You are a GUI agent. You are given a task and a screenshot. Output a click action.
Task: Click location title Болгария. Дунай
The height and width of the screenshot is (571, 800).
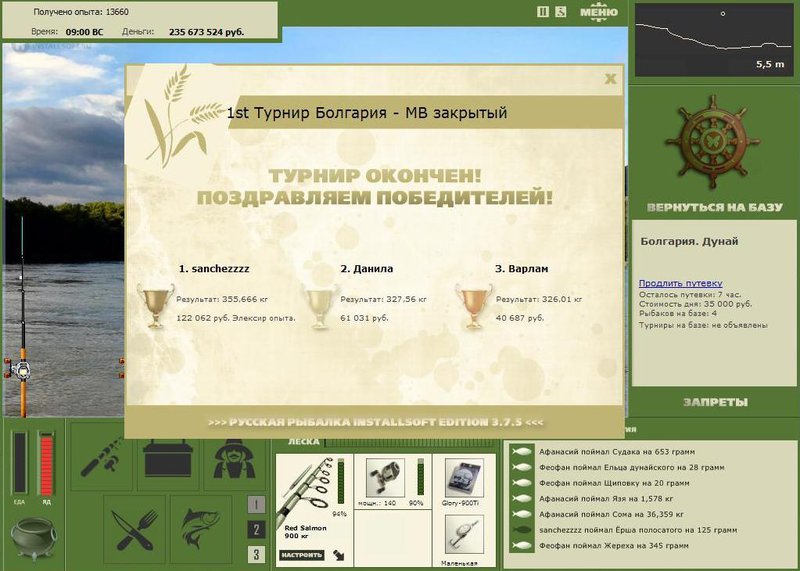tap(689, 241)
